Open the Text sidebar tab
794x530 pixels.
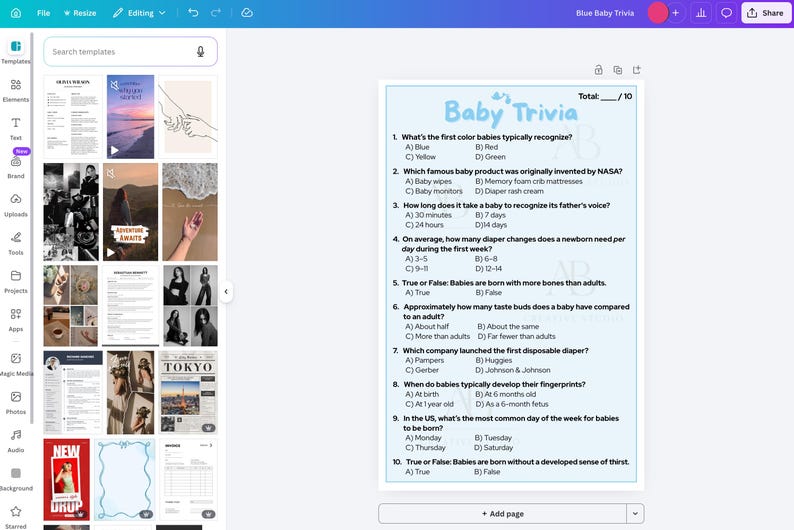[16, 129]
